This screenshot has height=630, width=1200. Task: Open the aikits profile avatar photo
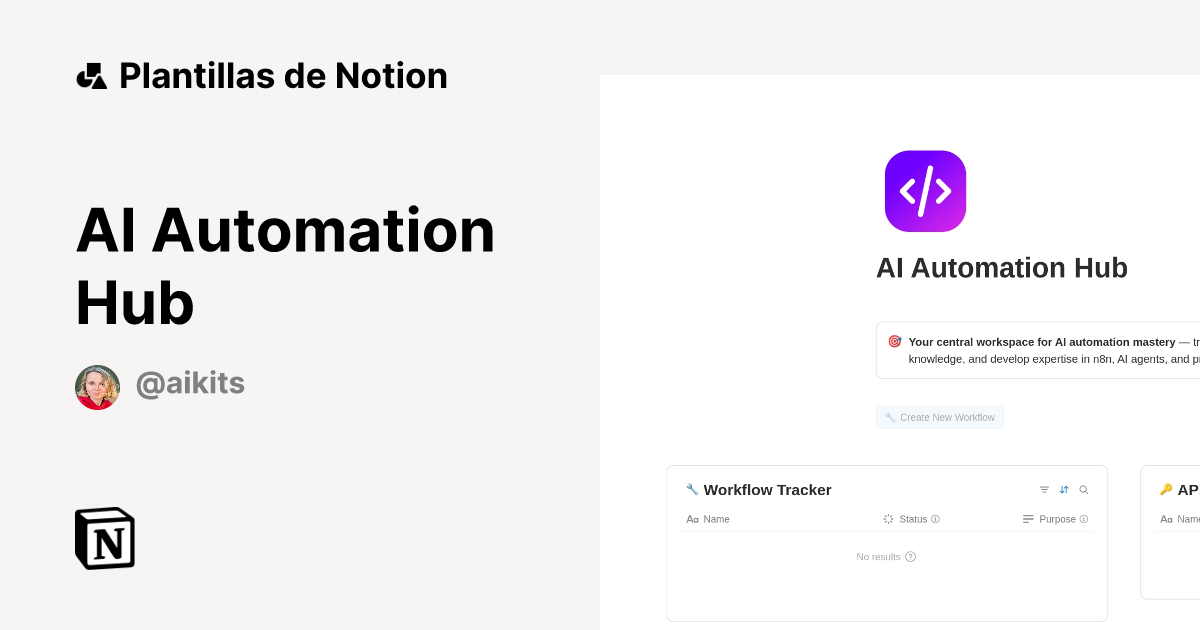click(x=97, y=387)
